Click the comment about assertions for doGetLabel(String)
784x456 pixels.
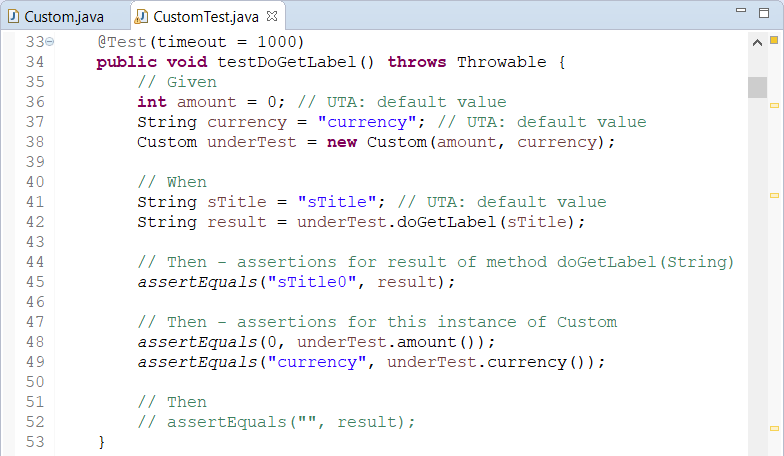[x=436, y=262]
